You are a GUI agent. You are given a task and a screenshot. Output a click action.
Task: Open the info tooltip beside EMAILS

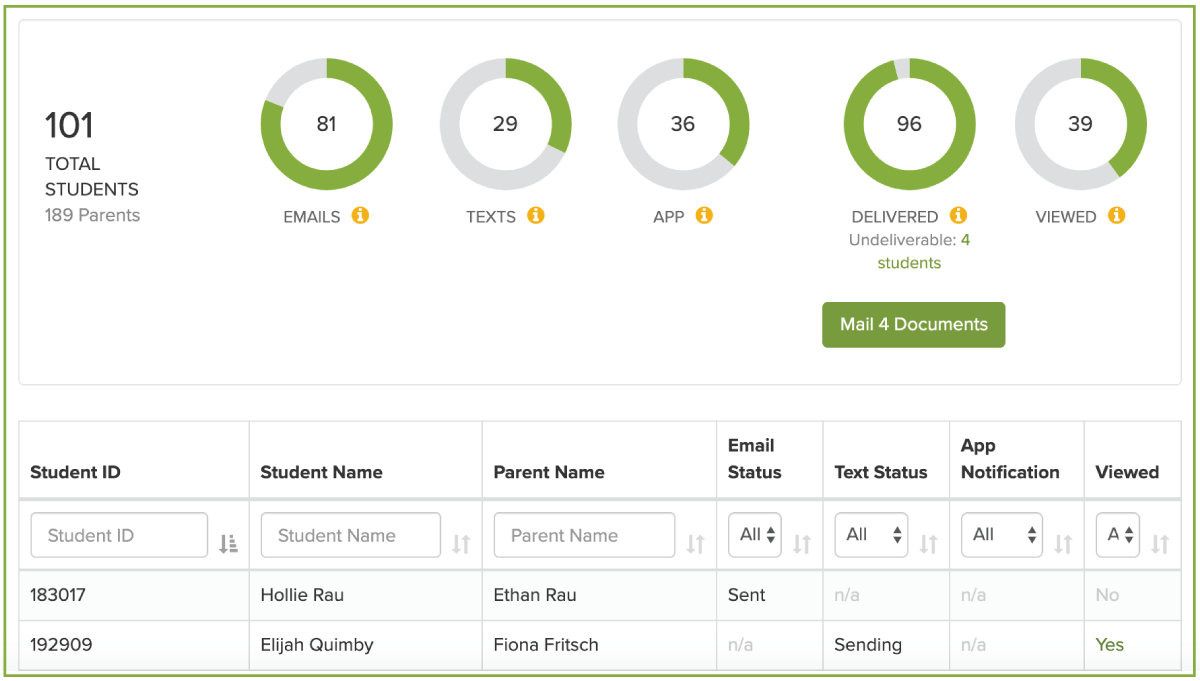pyautogui.click(x=361, y=215)
